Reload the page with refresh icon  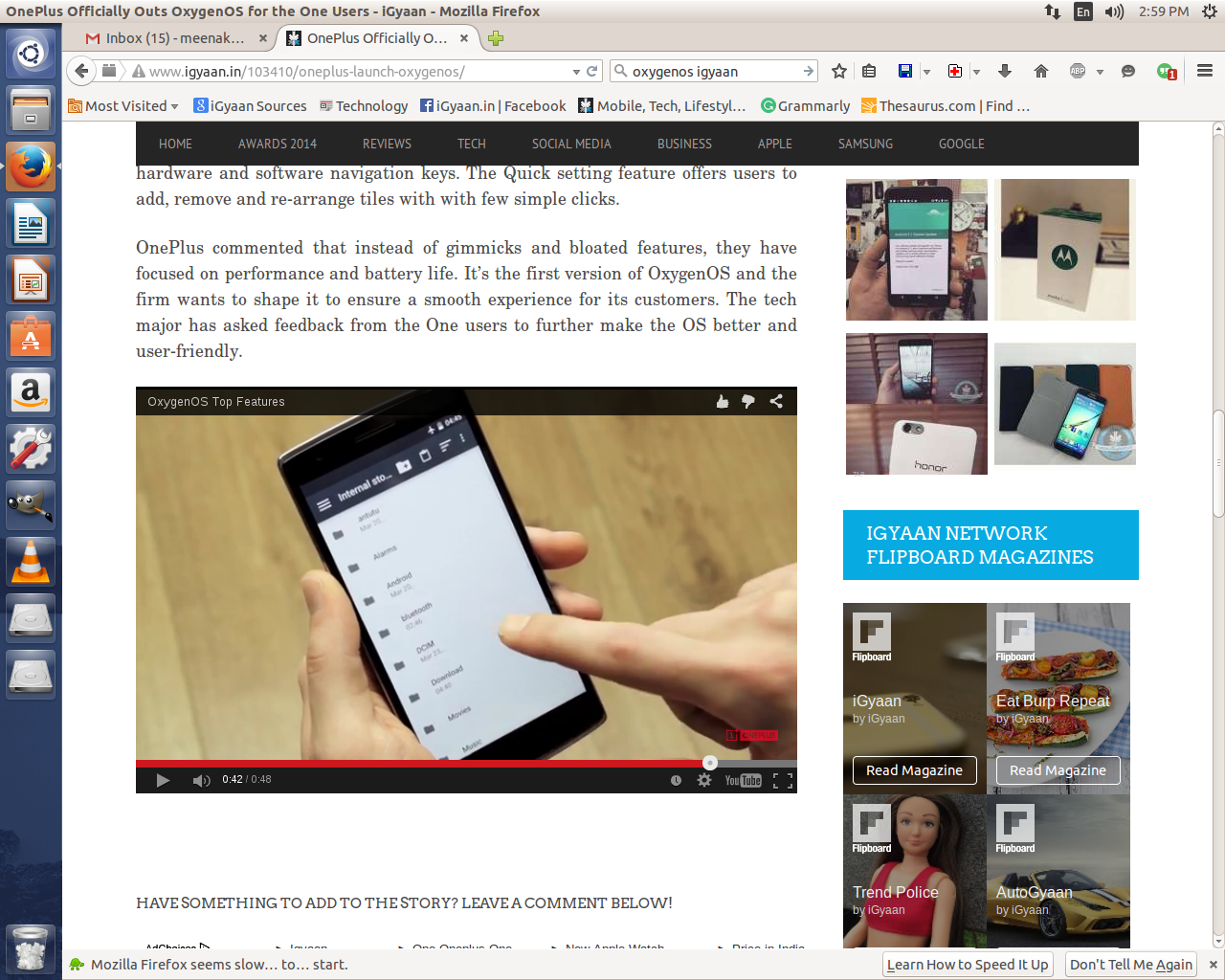click(592, 71)
